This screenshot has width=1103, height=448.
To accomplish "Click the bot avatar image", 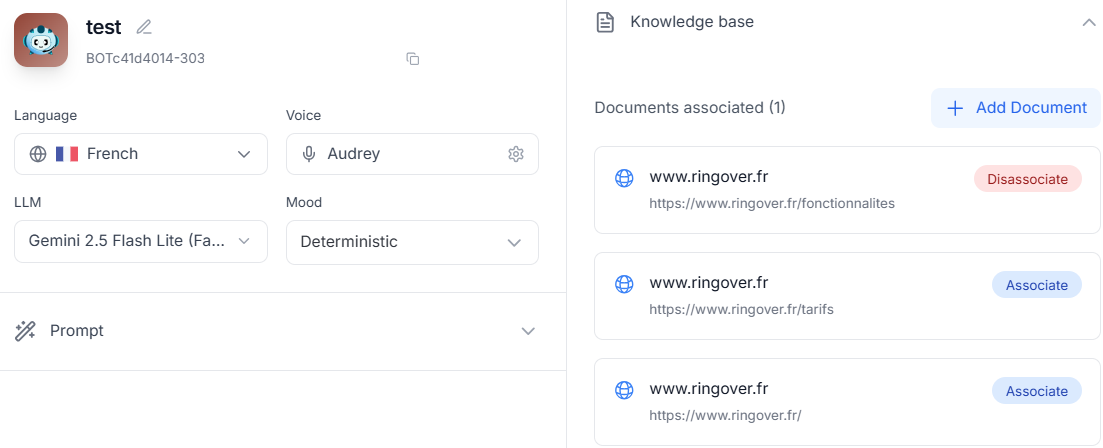I will tap(41, 40).
